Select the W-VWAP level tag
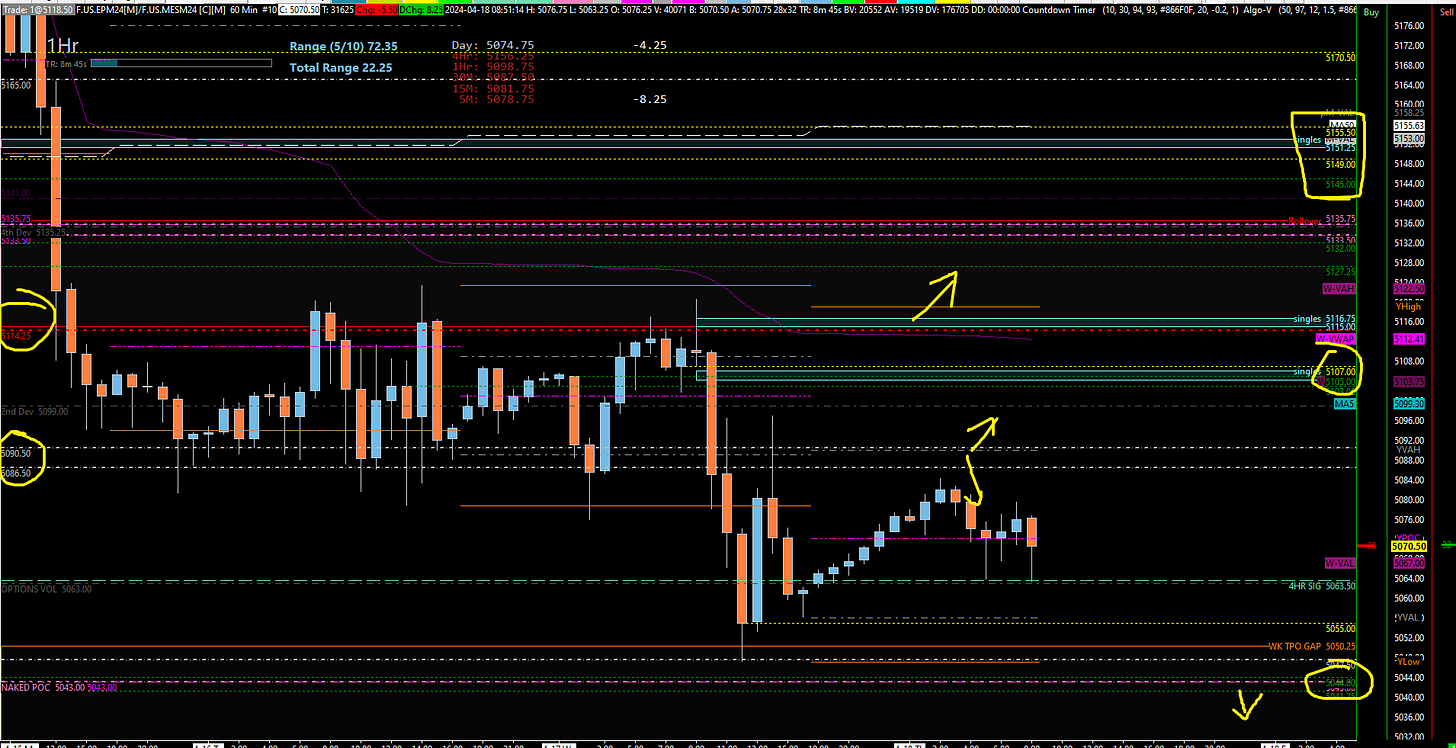Viewport: 1456px width, 748px height. [1335, 339]
